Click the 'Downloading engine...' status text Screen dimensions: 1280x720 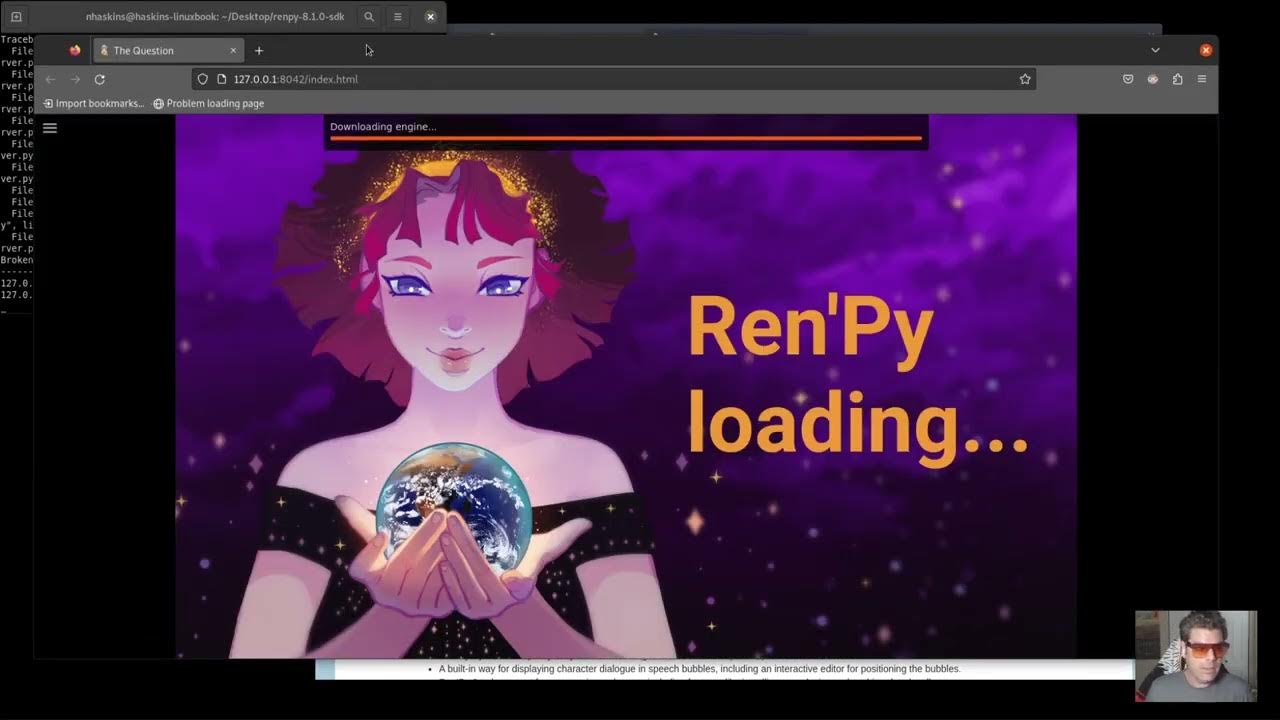[x=383, y=126]
